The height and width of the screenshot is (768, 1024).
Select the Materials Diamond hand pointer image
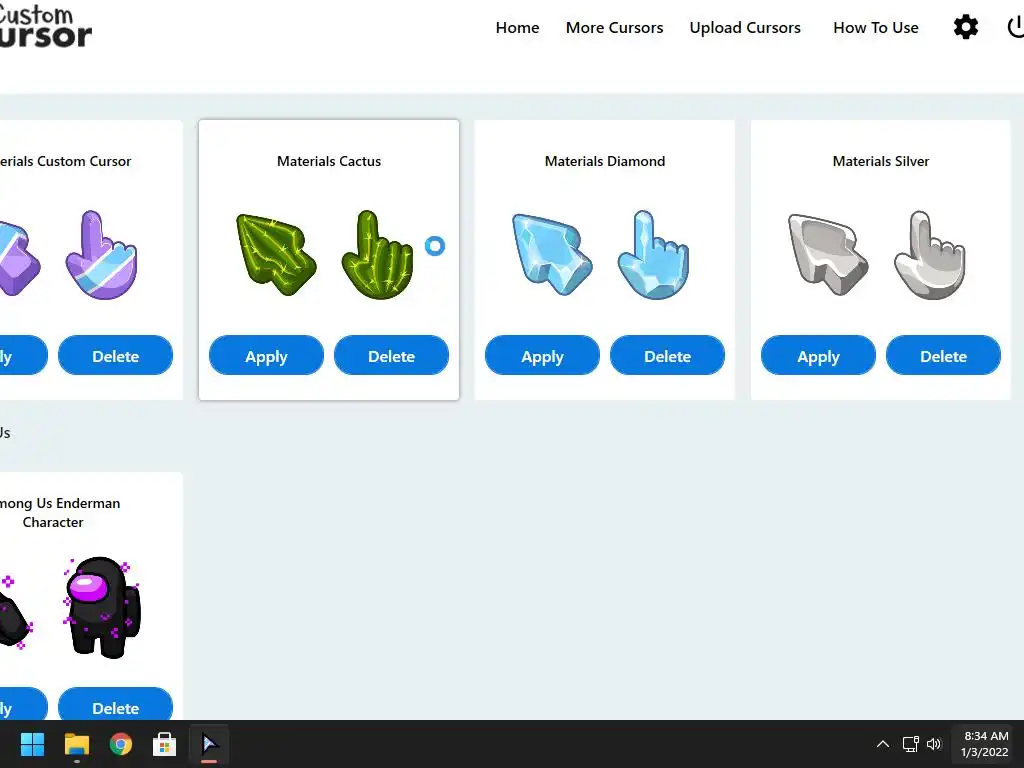click(654, 255)
